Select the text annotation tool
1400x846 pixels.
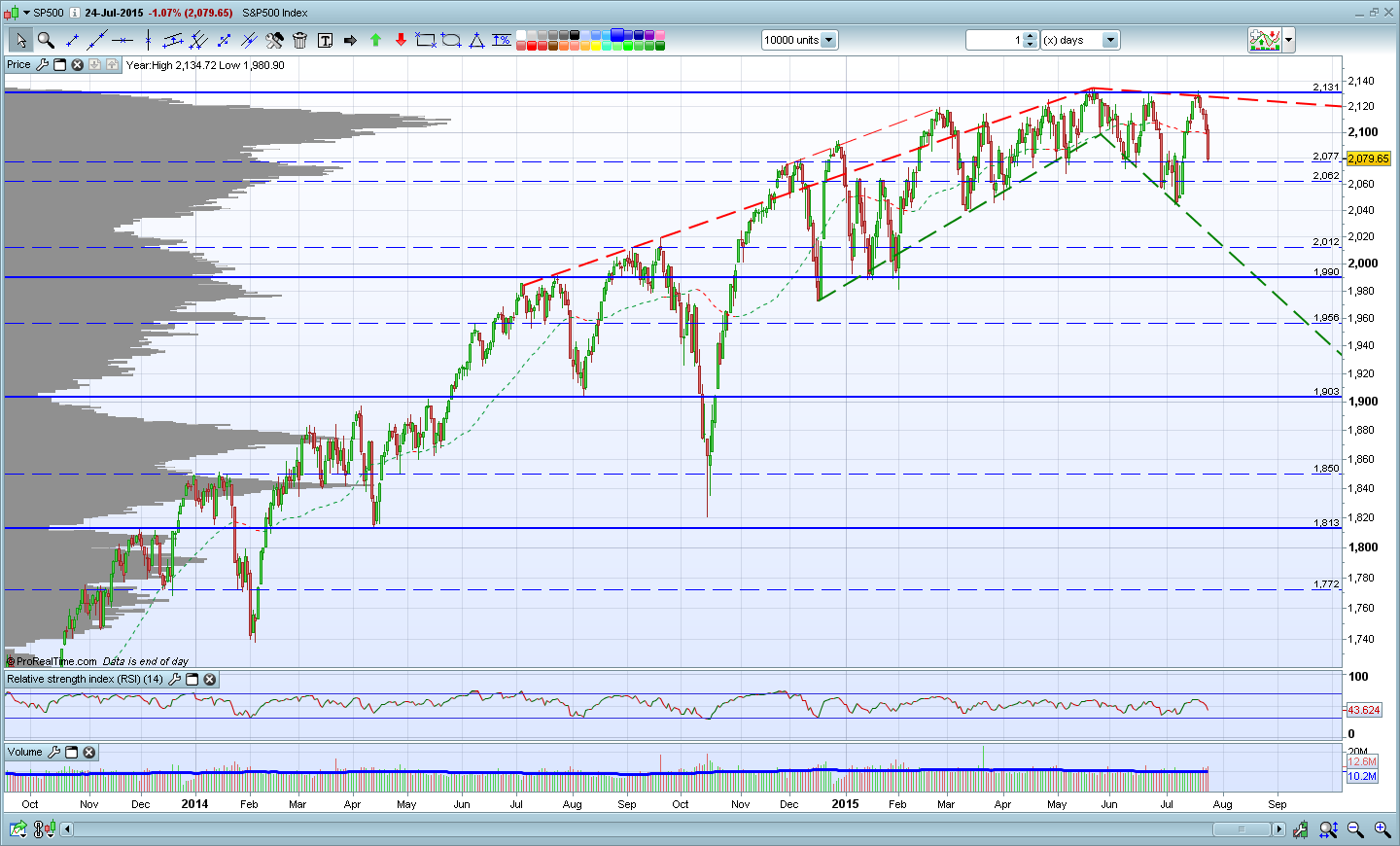[x=325, y=40]
